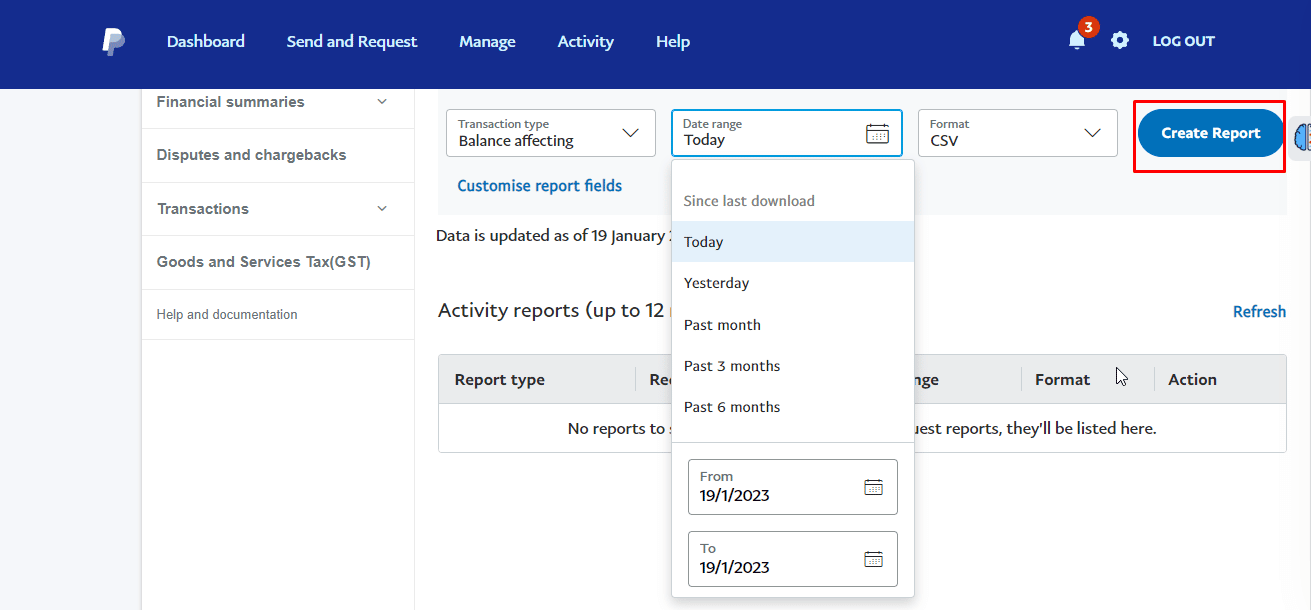Click the calendar icon beside the From date
Screen dimensions: 1311x610
point(874,487)
